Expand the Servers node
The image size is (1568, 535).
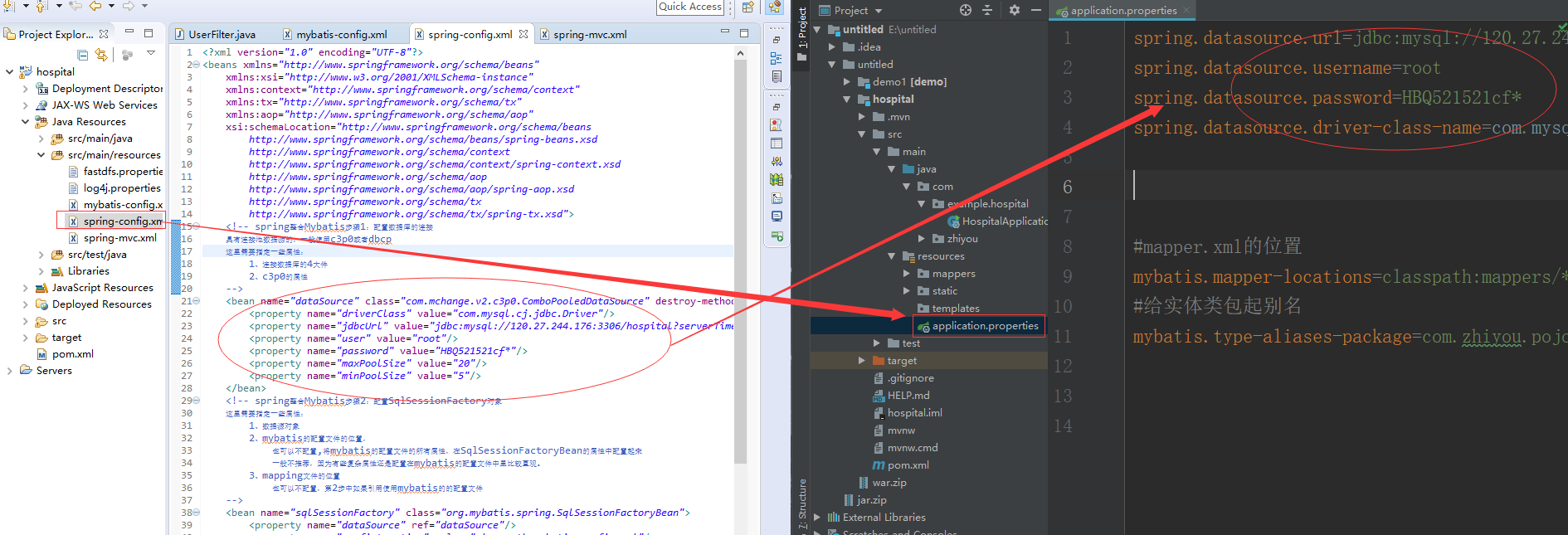tap(9, 371)
